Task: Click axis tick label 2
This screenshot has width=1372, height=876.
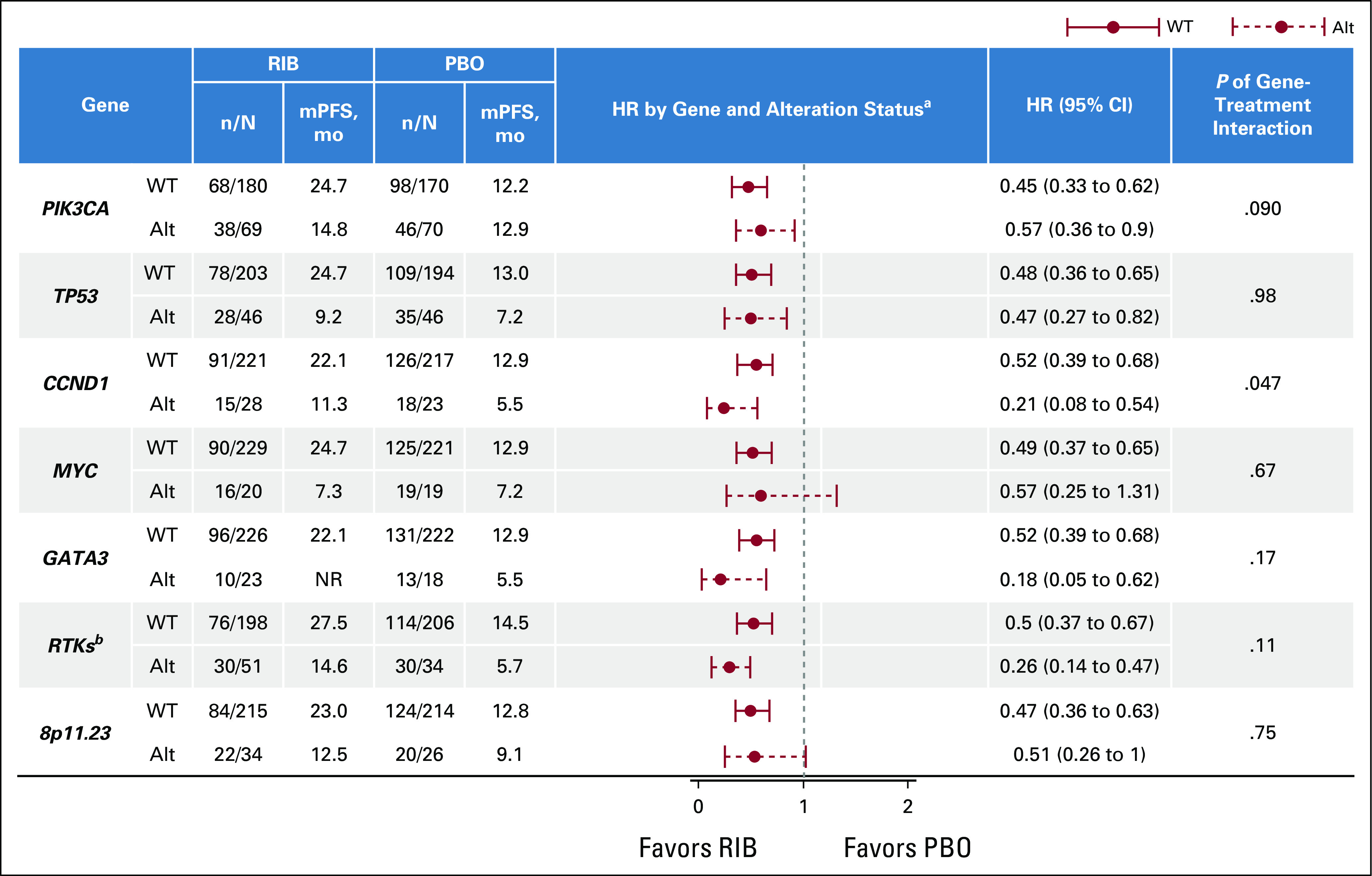Action: point(907,806)
